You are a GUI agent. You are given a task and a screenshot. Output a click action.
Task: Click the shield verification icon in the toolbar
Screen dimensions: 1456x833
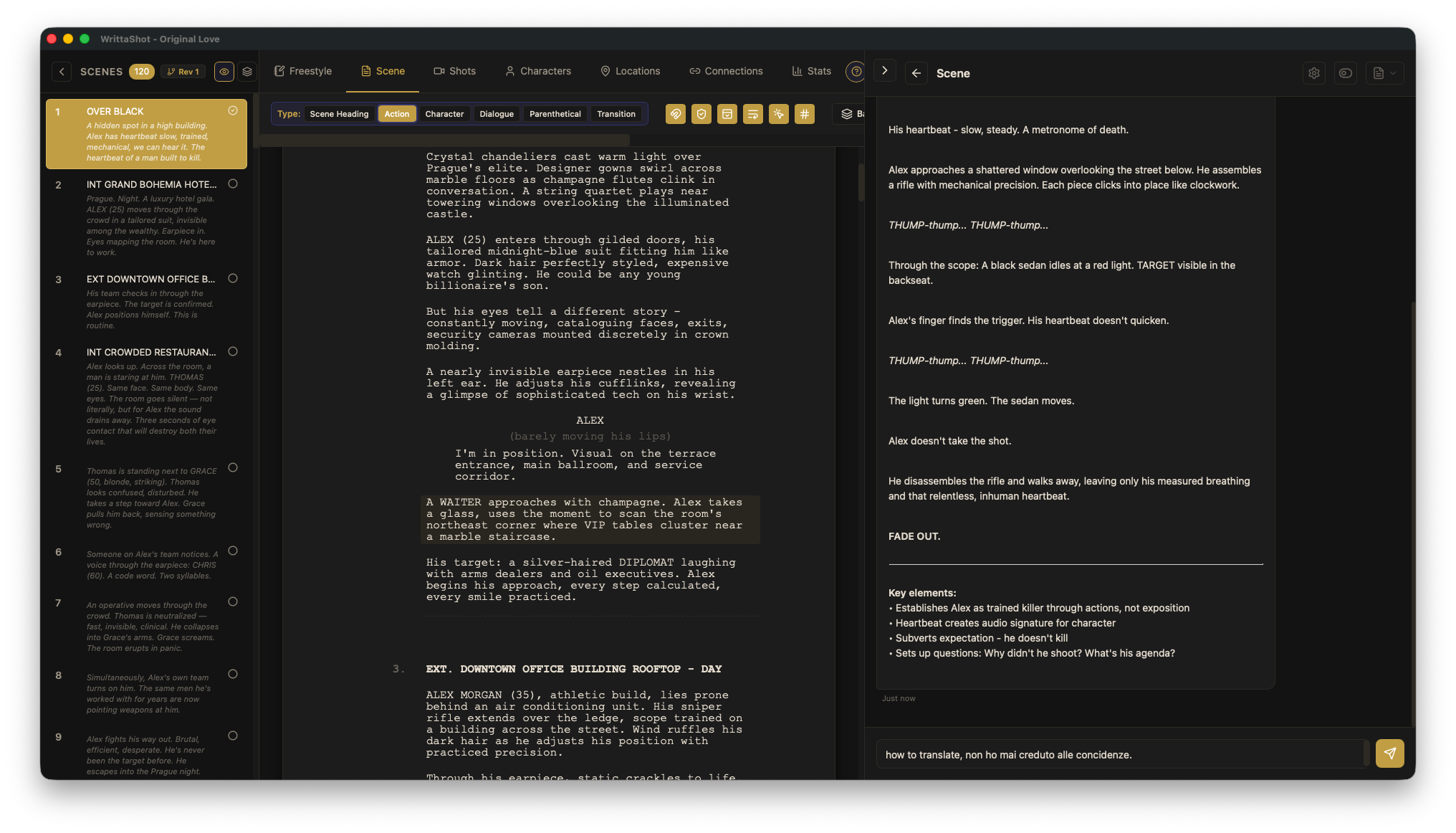(x=701, y=114)
